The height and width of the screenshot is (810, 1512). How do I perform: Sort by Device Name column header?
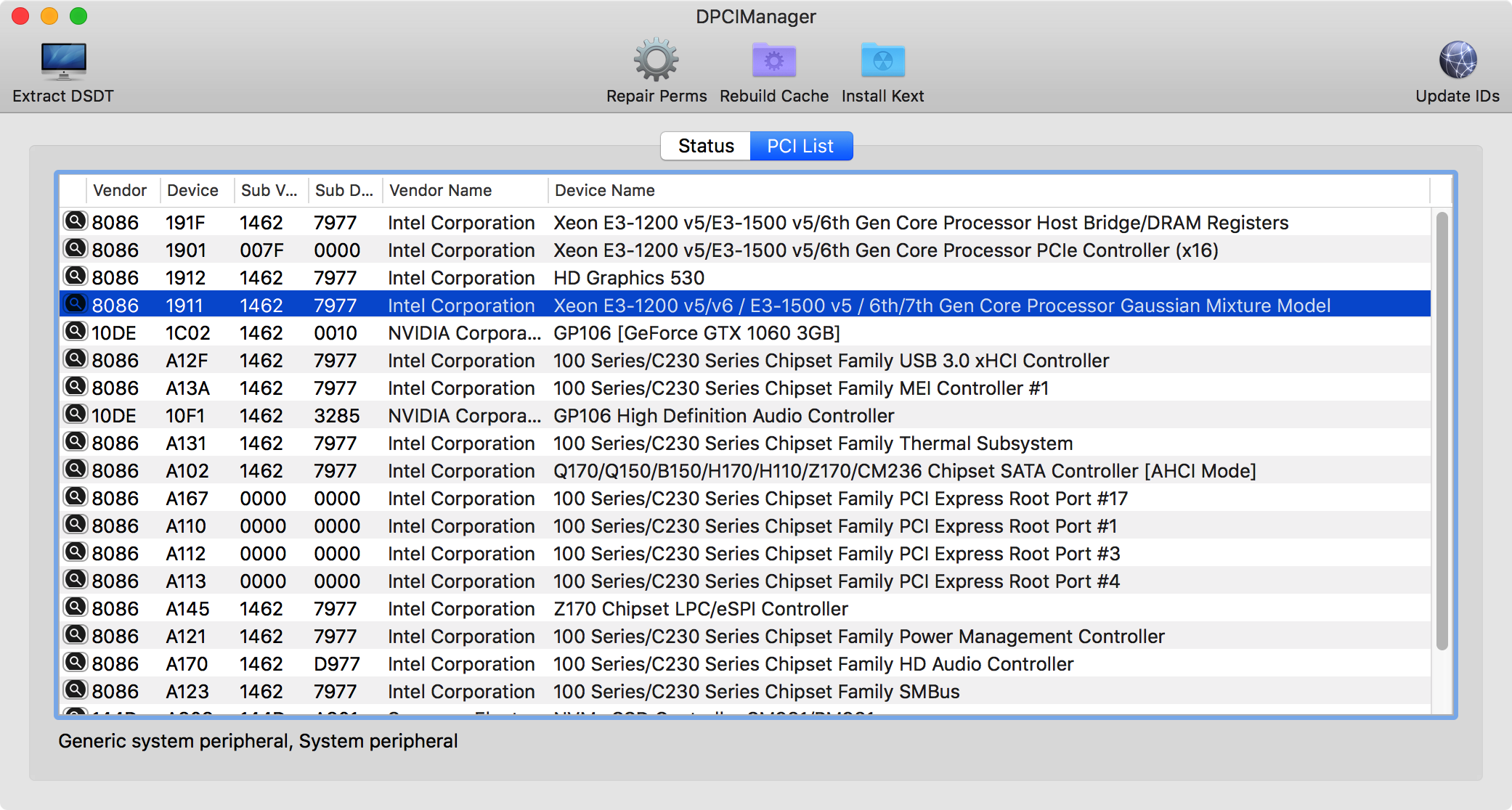point(989,190)
